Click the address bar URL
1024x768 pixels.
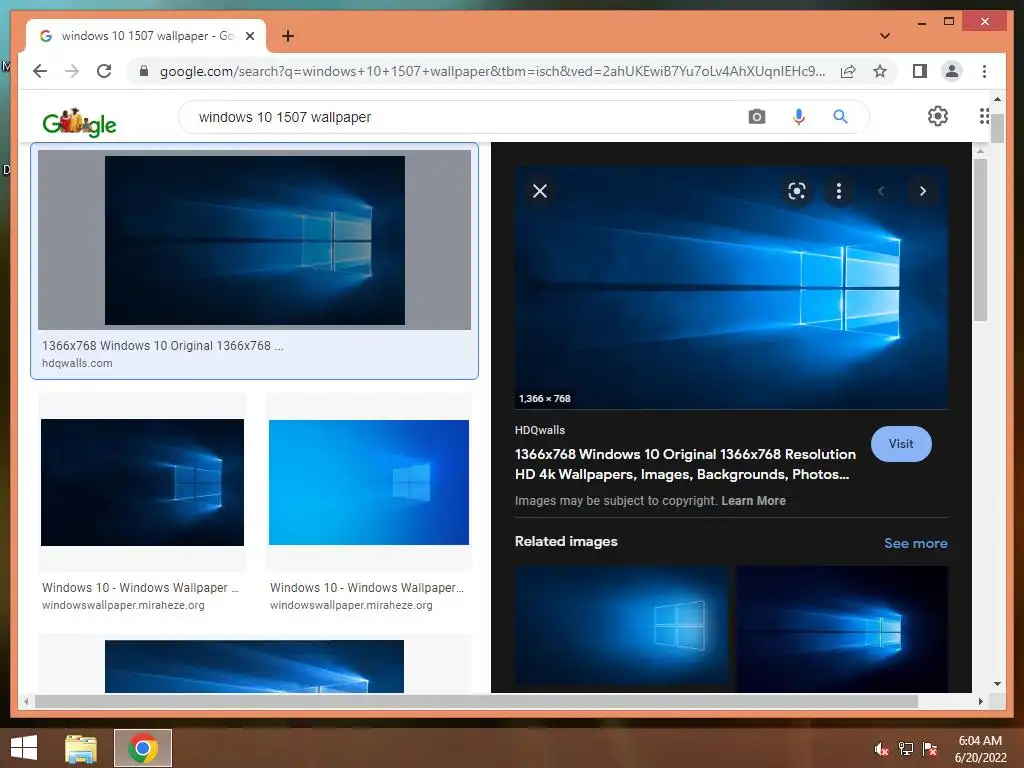click(492, 71)
